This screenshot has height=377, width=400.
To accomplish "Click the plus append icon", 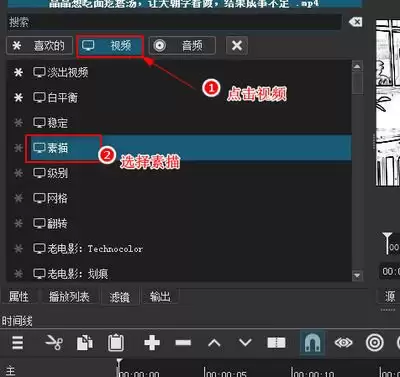I will pyautogui.click(x=152, y=343).
